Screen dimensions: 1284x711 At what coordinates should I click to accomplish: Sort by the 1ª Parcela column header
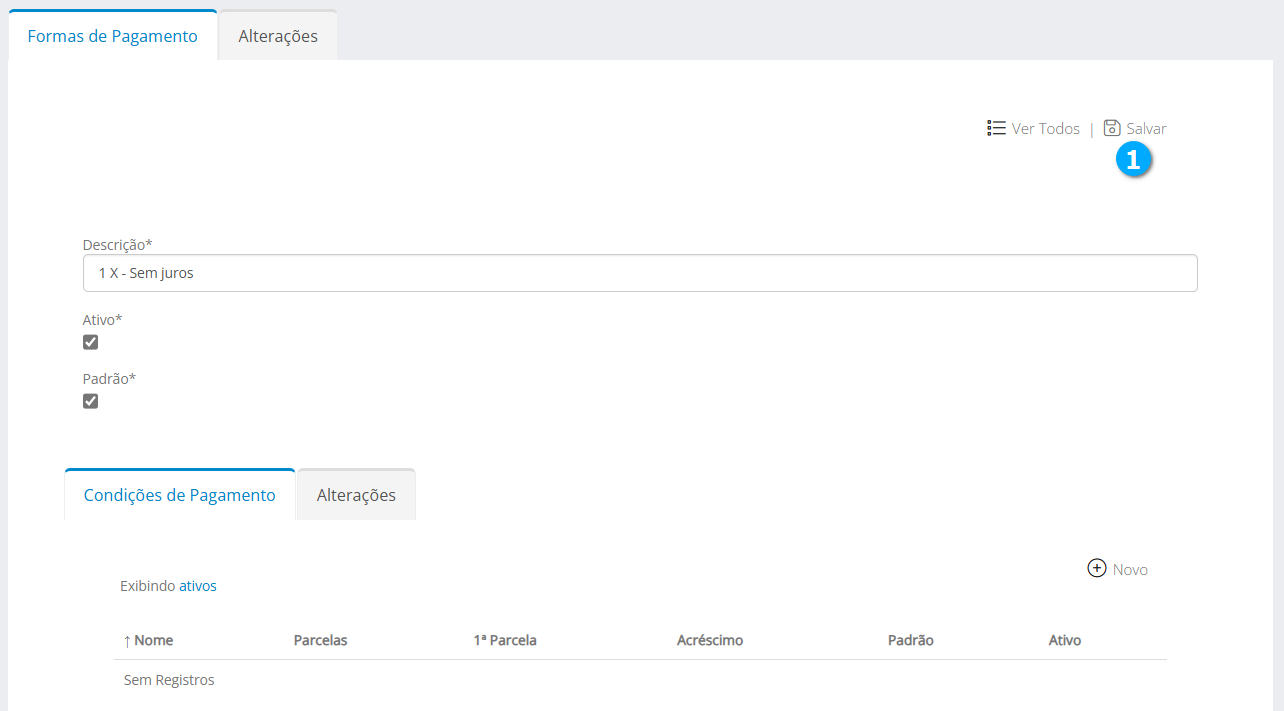pos(505,640)
